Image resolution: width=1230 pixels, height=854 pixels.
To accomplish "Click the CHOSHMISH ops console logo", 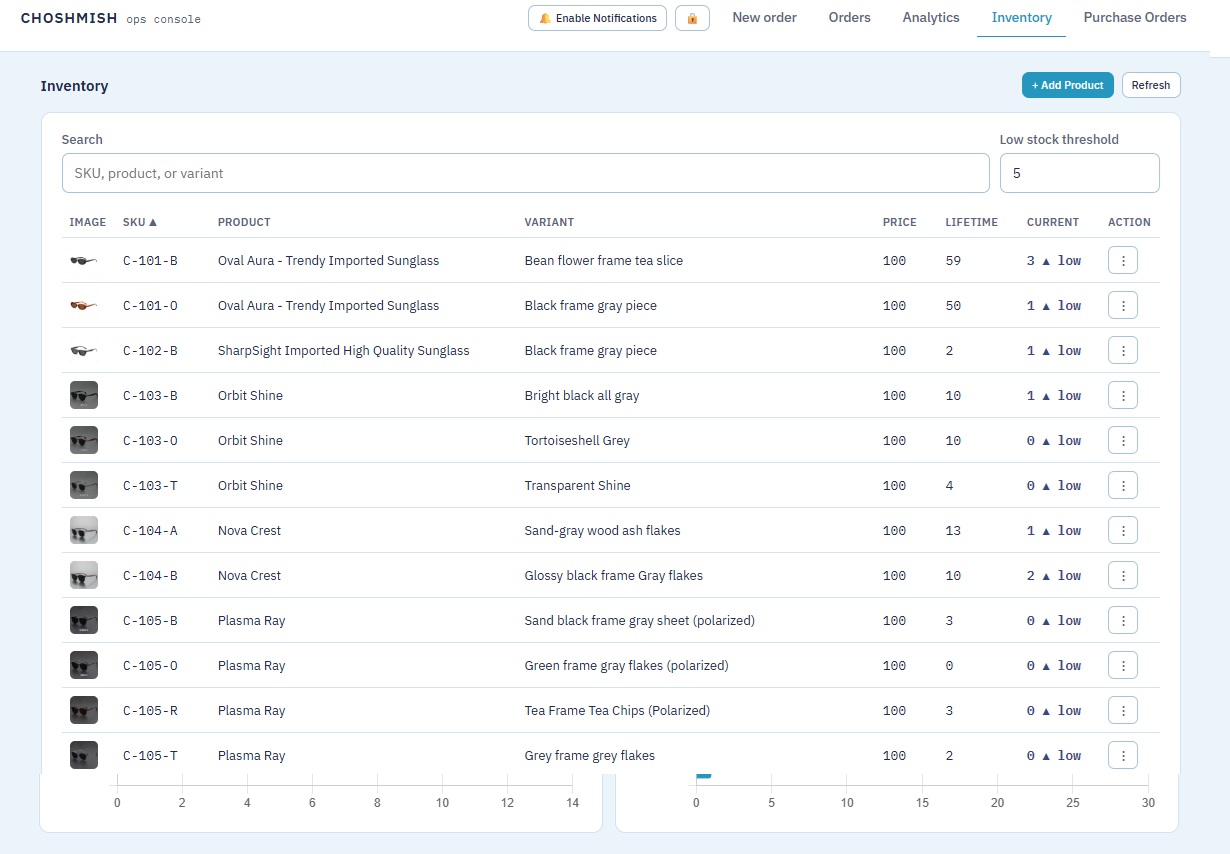I will [x=111, y=18].
